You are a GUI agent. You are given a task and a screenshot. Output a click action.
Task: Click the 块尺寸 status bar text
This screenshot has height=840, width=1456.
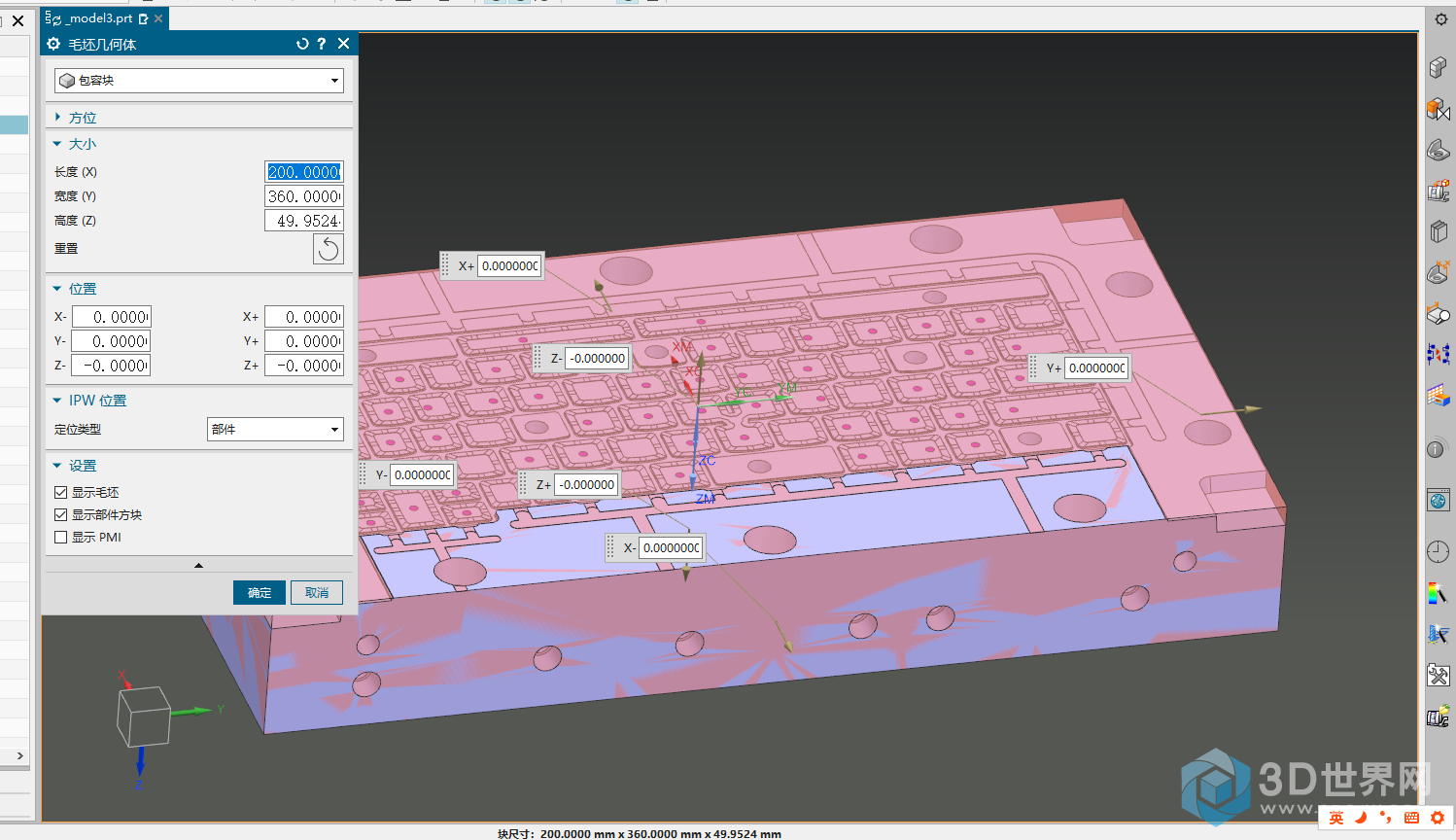[x=640, y=833]
